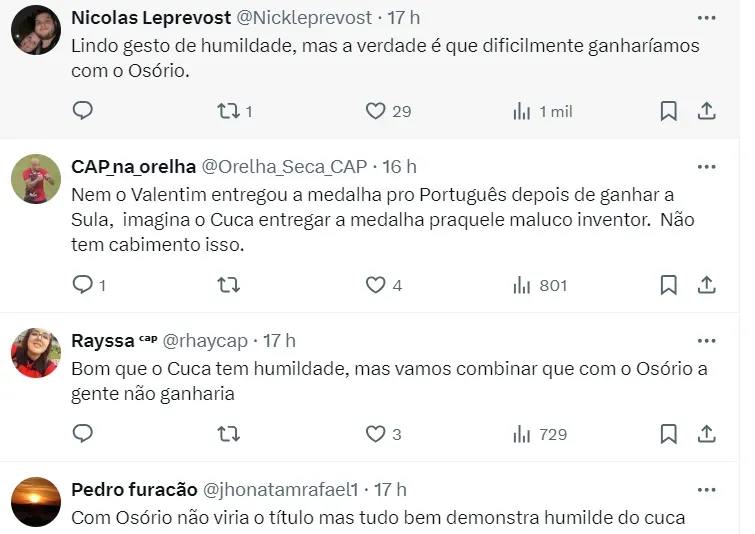This screenshot has width=755, height=534.
Task: Share Rayssa's tweet via share icon
Action: pos(706,433)
